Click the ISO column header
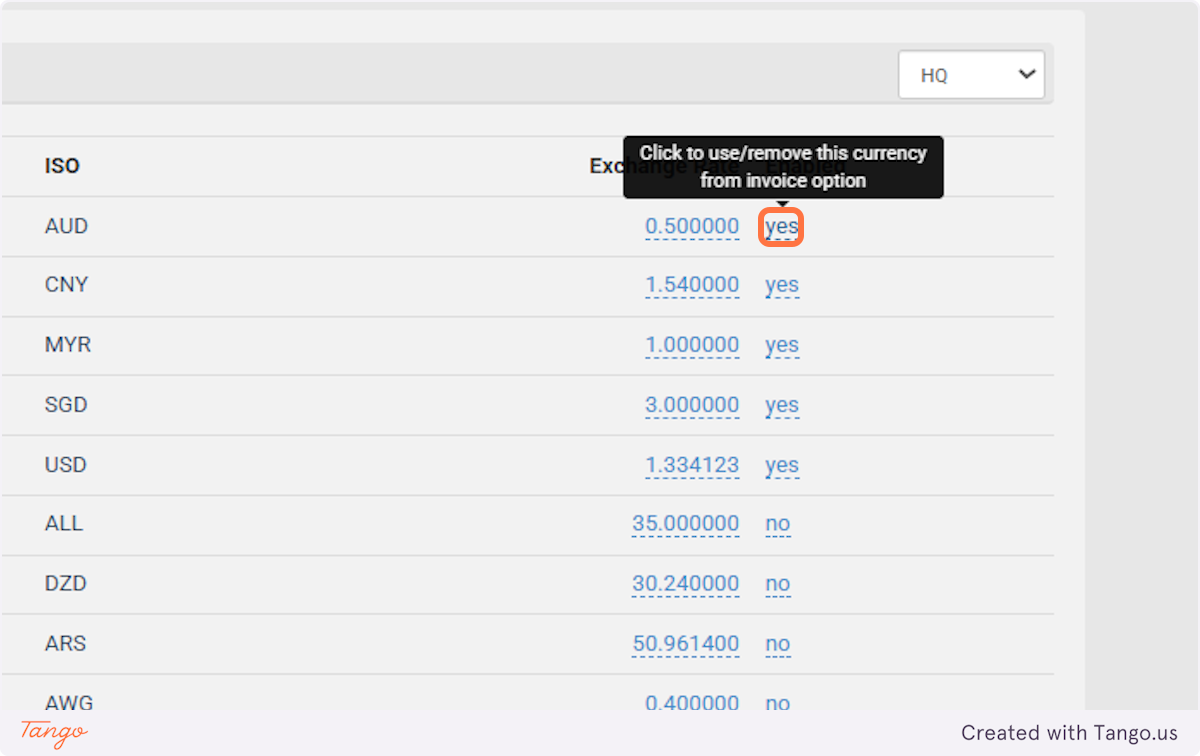1200x756 pixels. [x=62, y=166]
